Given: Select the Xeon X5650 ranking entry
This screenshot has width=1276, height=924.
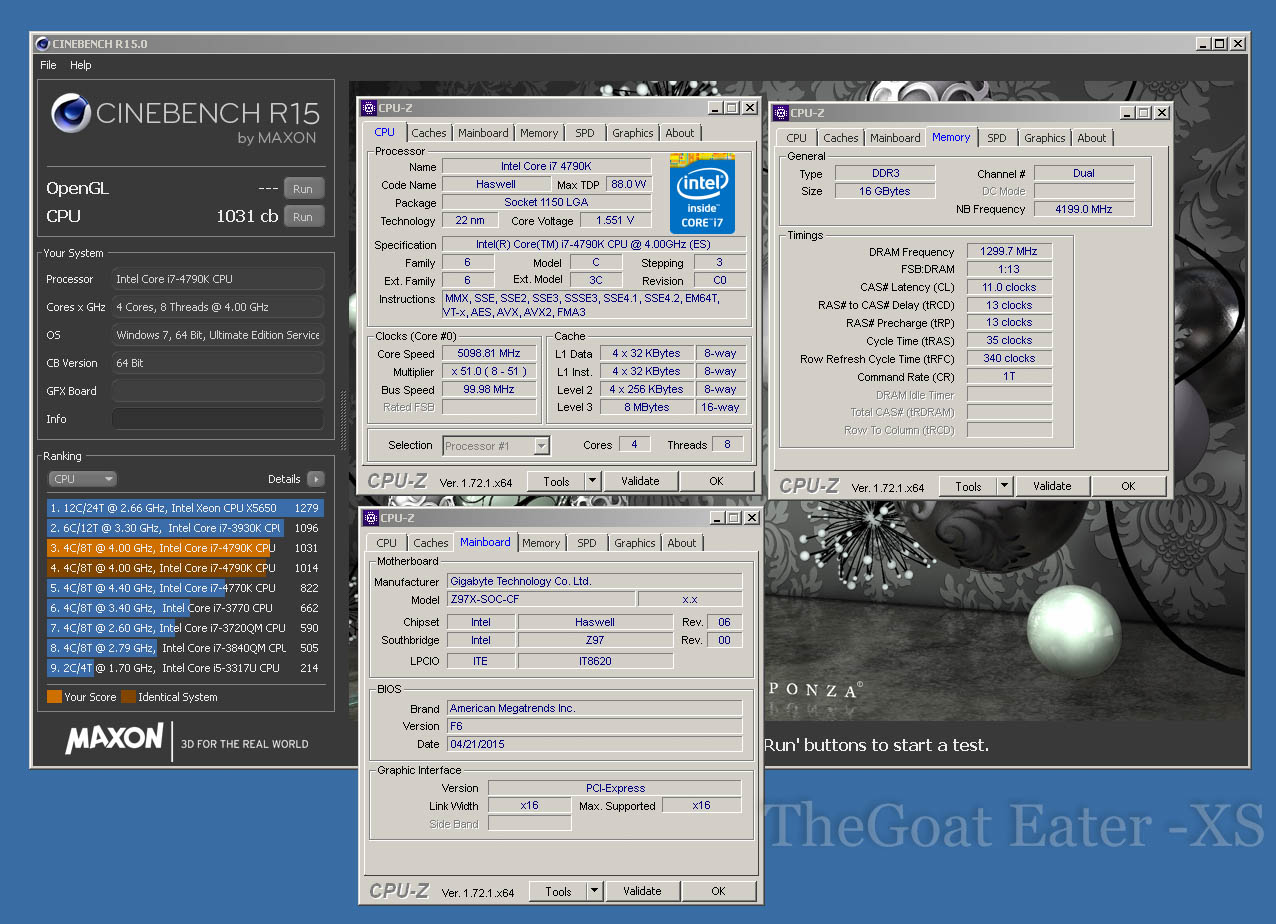Looking at the screenshot, I should point(185,508).
